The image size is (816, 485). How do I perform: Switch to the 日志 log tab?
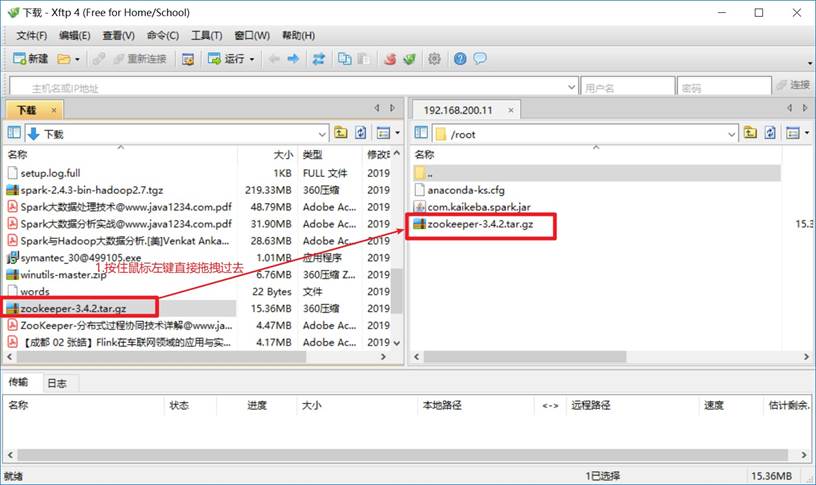click(x=57, y=384)
